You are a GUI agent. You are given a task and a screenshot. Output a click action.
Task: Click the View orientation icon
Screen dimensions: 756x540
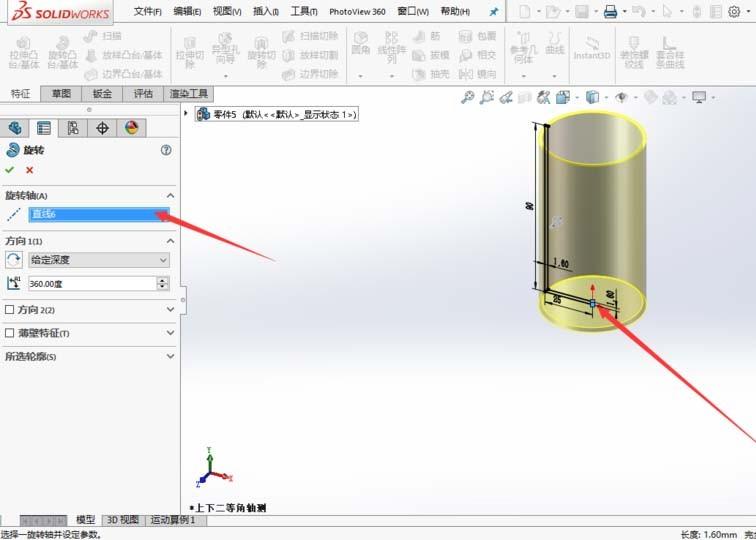click(563, 97)
